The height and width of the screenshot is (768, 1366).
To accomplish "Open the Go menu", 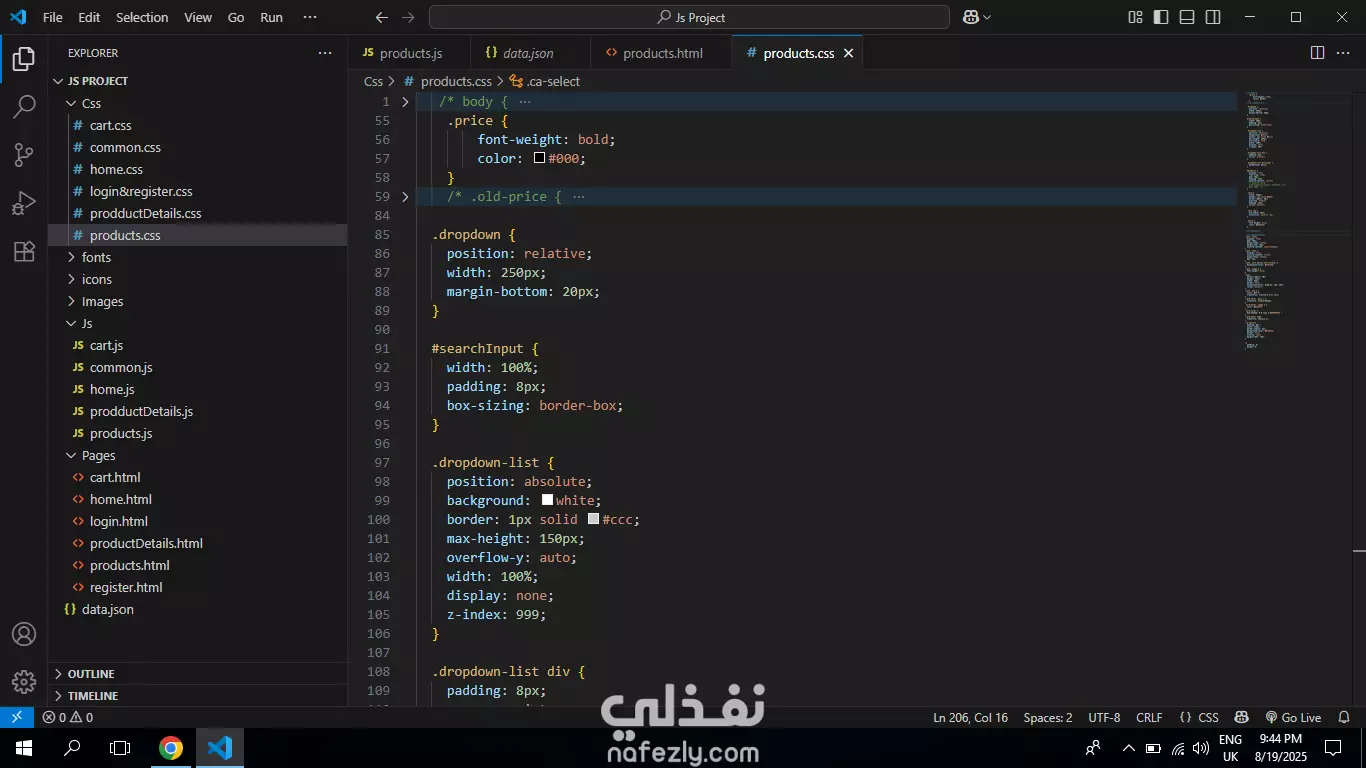I will pos(236,17).
